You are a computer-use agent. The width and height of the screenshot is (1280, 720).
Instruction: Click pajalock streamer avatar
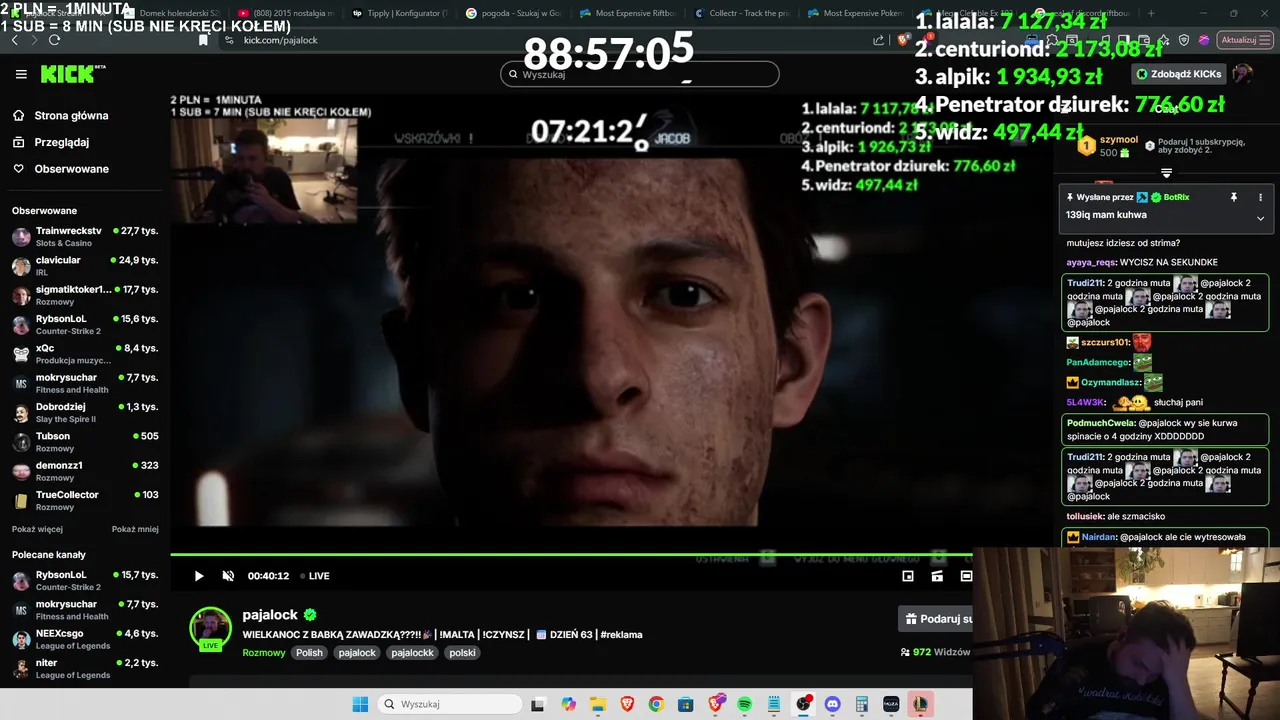point(211,627)
